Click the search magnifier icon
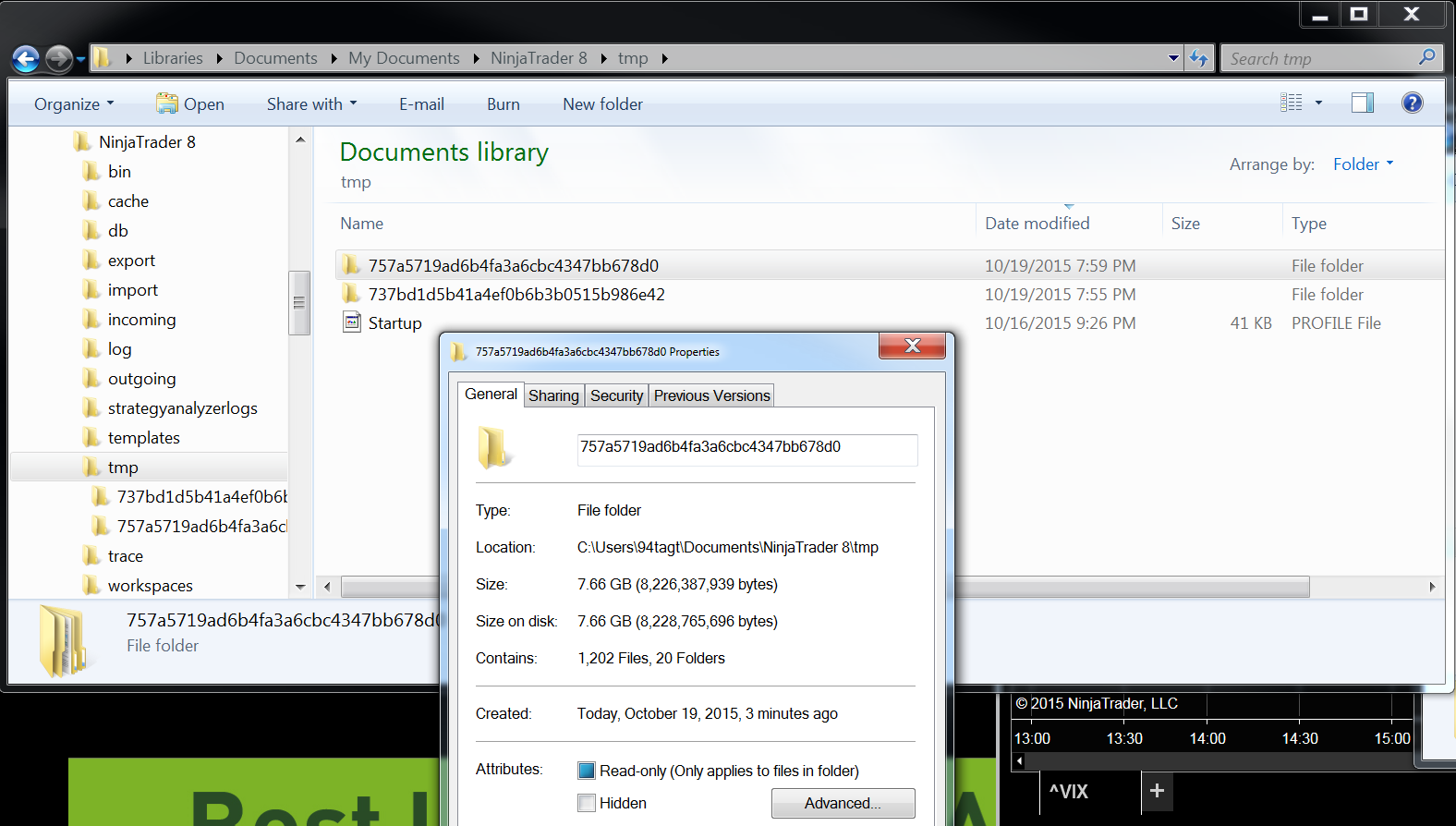This screenshot has width=1456, height=826. (x=1427, y=57)
